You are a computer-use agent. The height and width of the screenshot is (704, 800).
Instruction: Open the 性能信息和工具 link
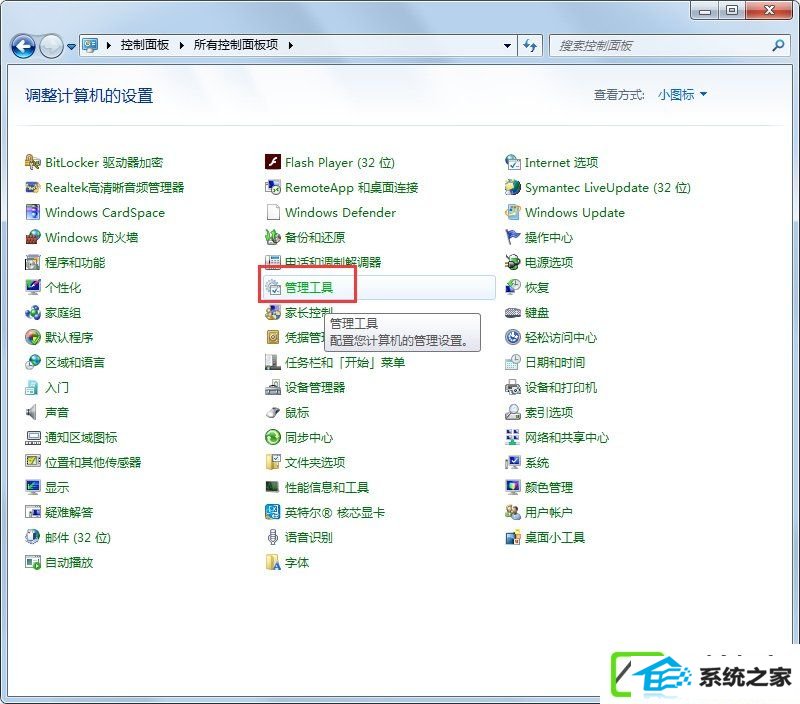click(x=327, y=487)
